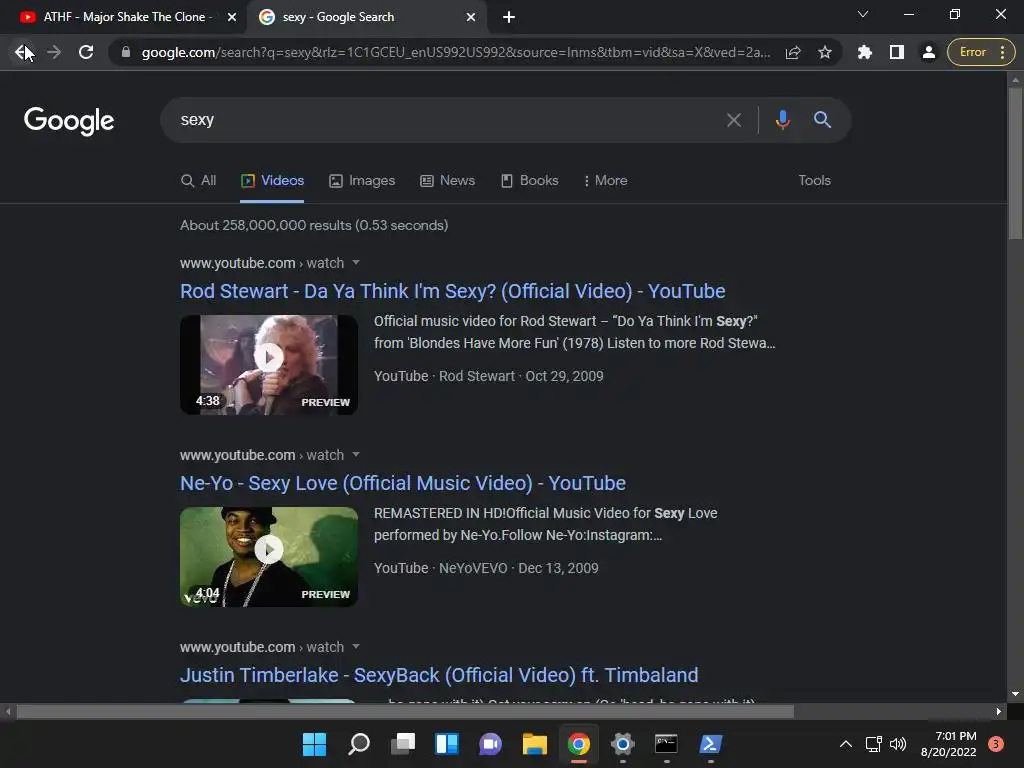The height and width of the screenshot is (768, 1024).
Task: Go back with the browser back arrow
Action: click(24, 52)
